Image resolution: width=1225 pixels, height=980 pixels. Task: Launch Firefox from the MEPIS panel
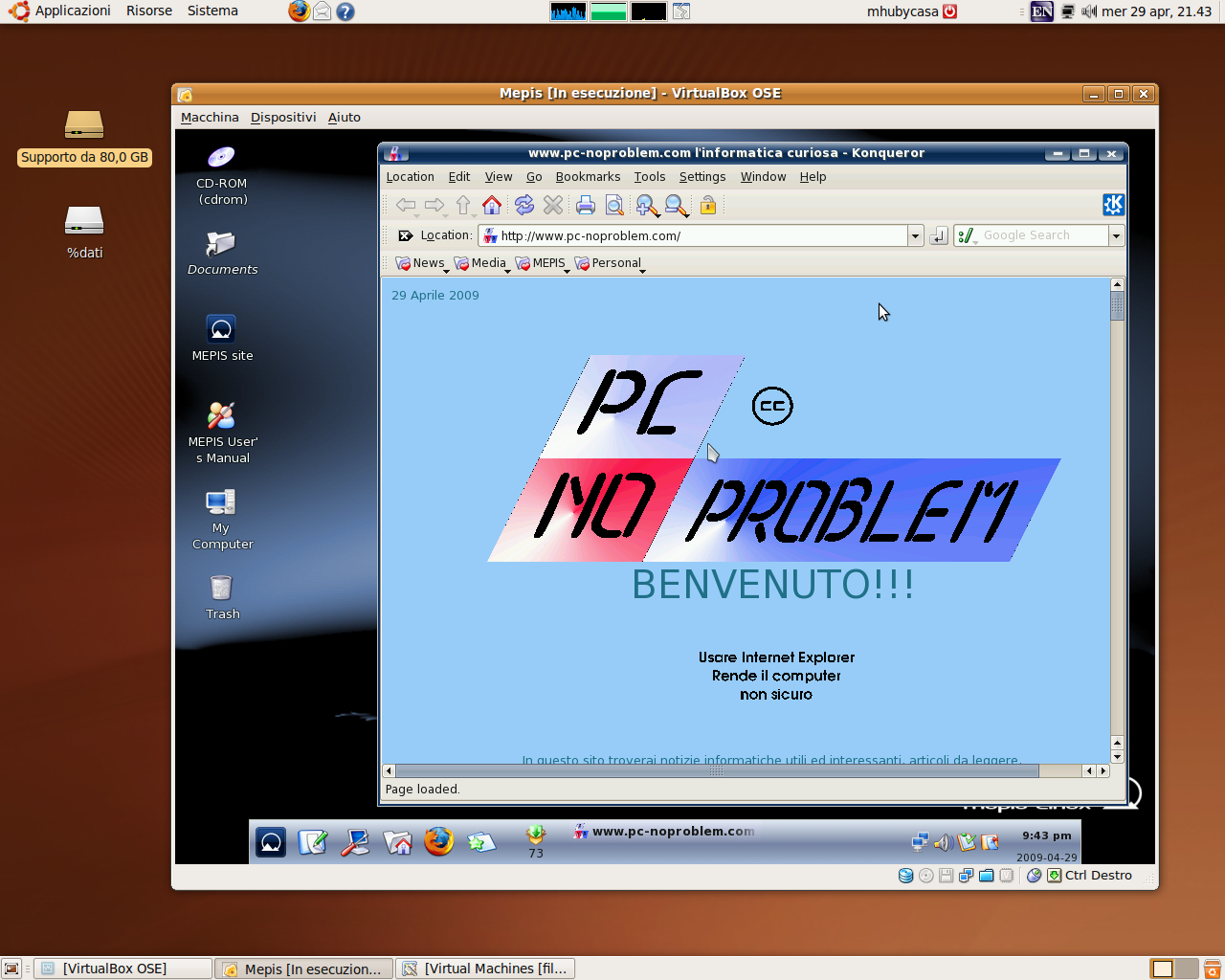coord(439,841)
